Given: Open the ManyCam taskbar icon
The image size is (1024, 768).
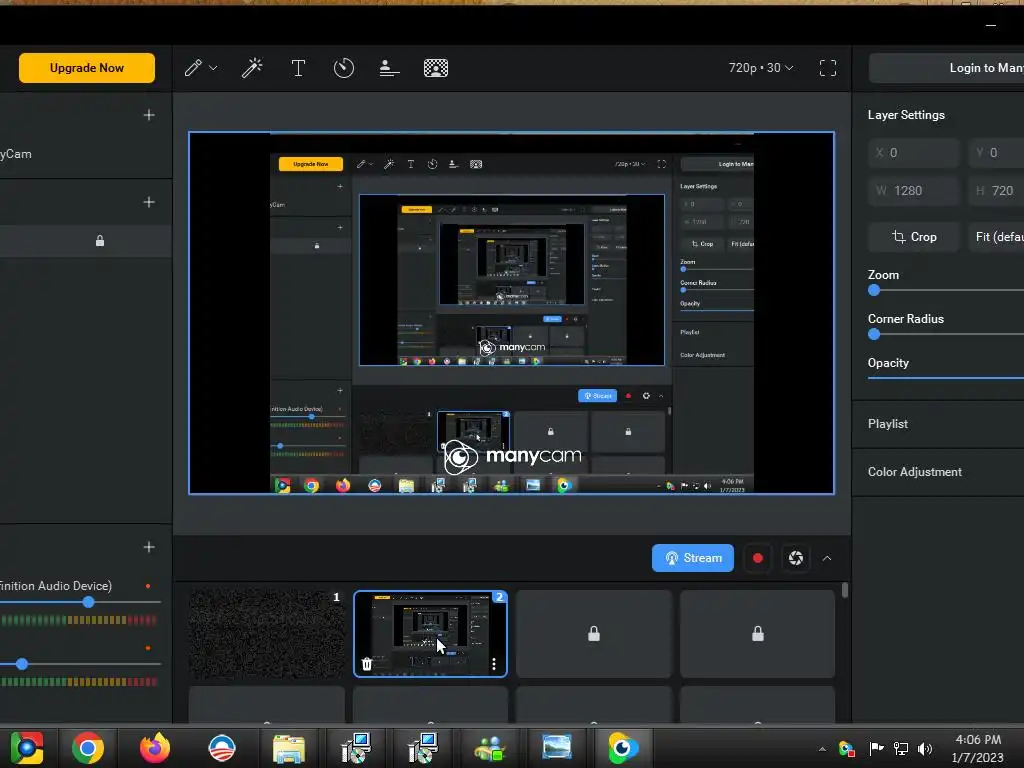Looking at the screenshot, I should pyautogui.click(x=622, y=748).
